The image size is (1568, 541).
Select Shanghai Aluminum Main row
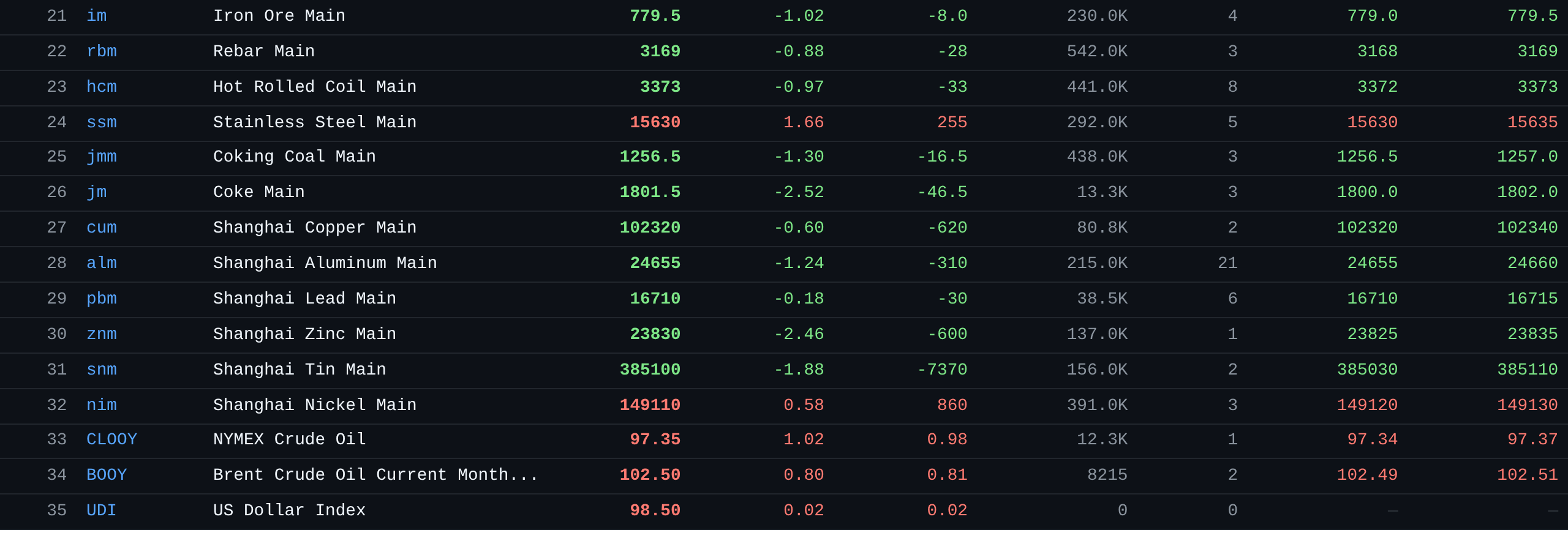pyautogui.click(x=325, y=263)
